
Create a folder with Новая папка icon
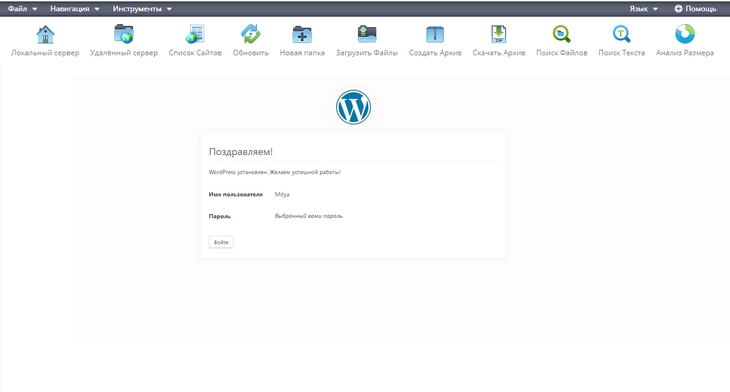pos(302,34)
